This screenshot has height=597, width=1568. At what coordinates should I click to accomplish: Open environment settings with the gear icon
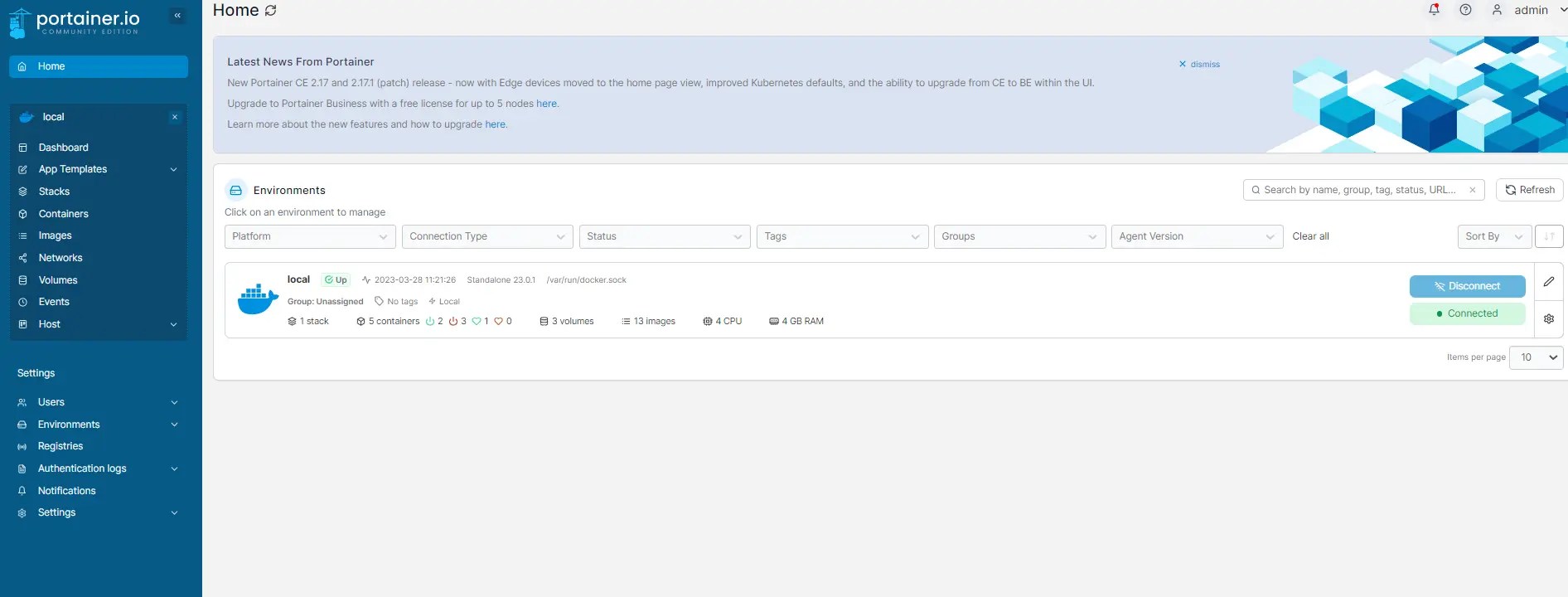click(1549, 318)
